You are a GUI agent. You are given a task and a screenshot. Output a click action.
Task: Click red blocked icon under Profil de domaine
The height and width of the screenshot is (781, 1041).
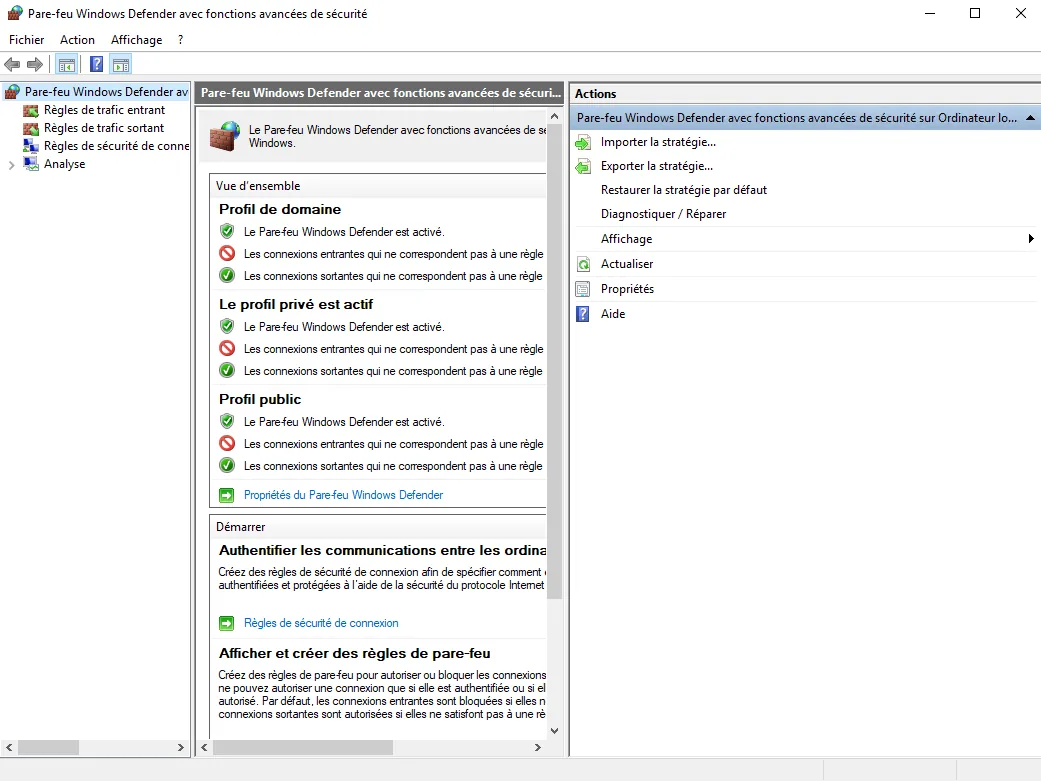227,253
